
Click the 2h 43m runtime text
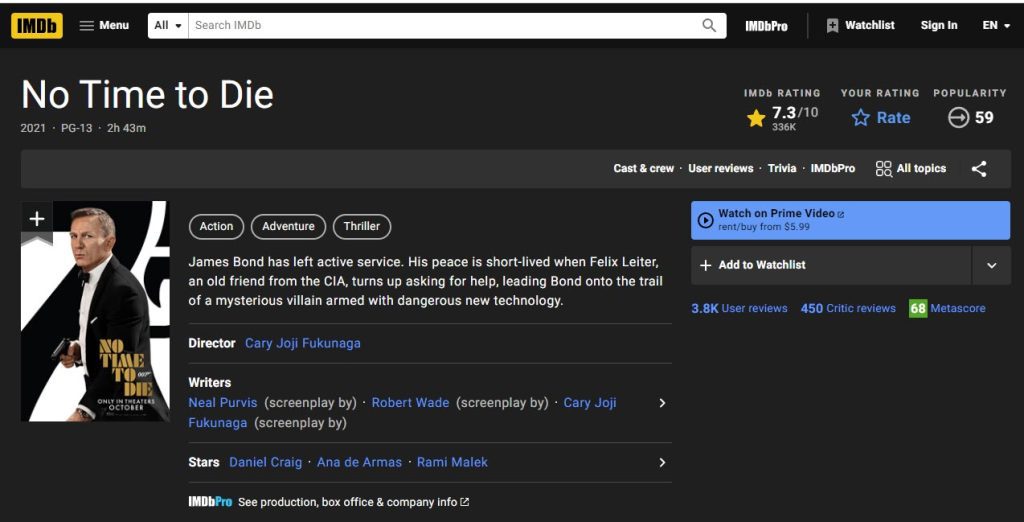pos(127,128)
